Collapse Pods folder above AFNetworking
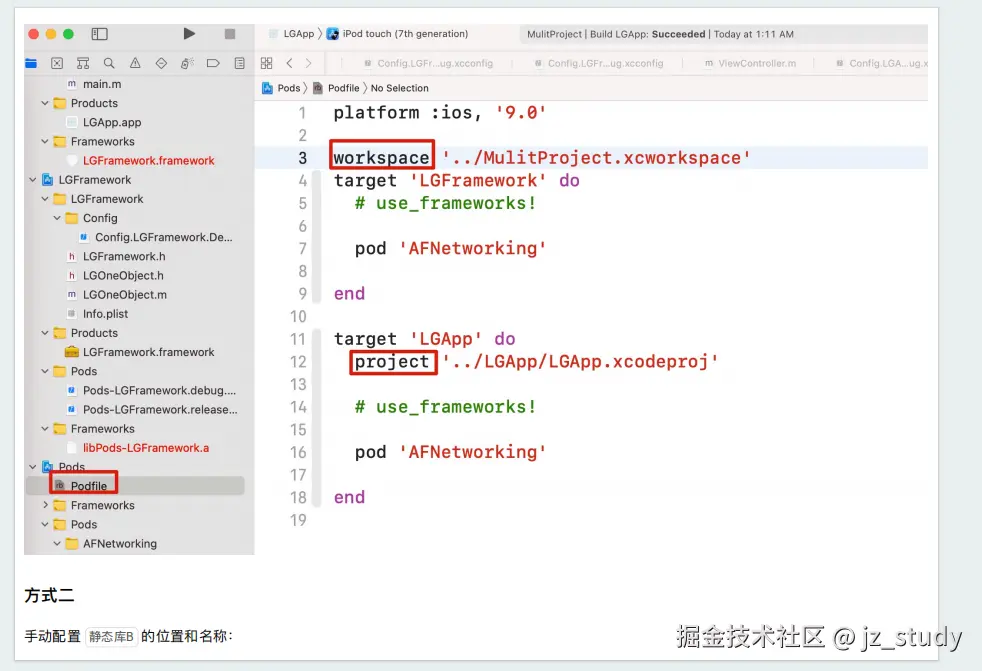This screenshot has height=671, width=982. click(x=44, y=524)
